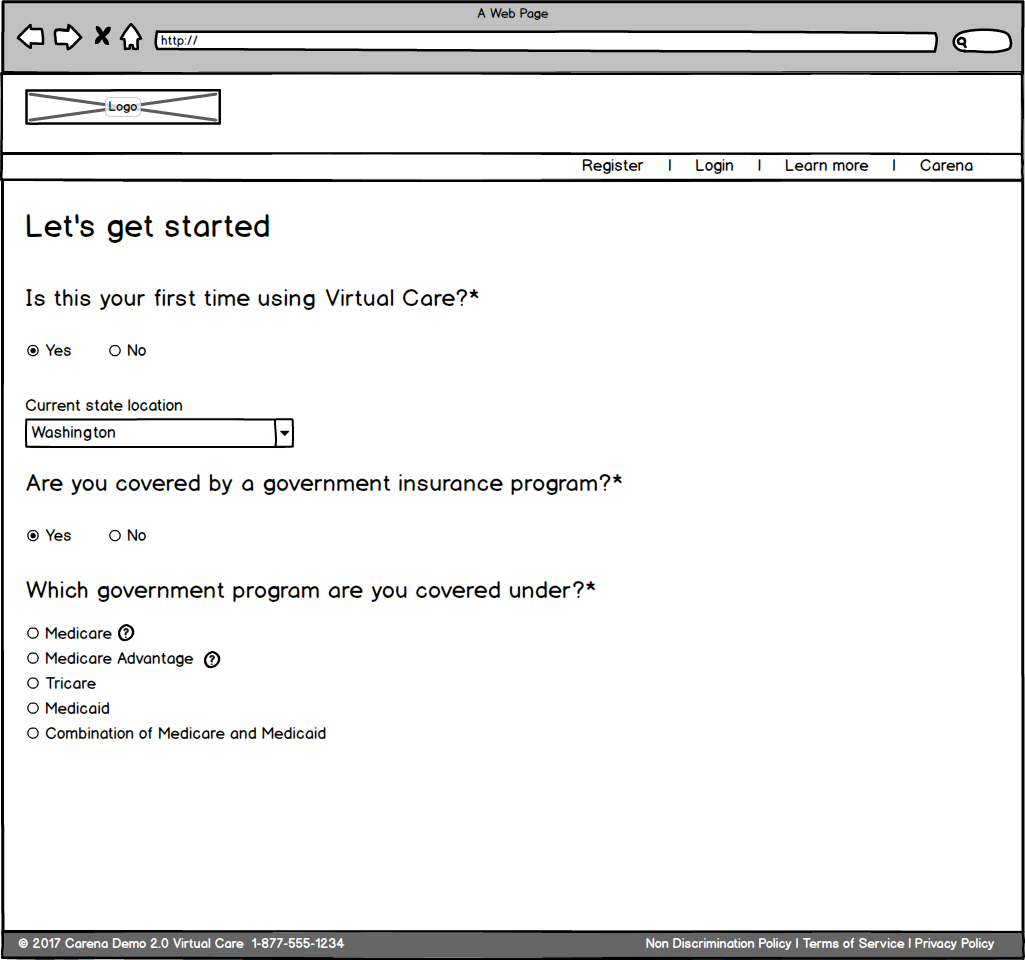Screen dimensions: 1025x960
Task: Click the stop loading X icon
Action: pos(102,35)
